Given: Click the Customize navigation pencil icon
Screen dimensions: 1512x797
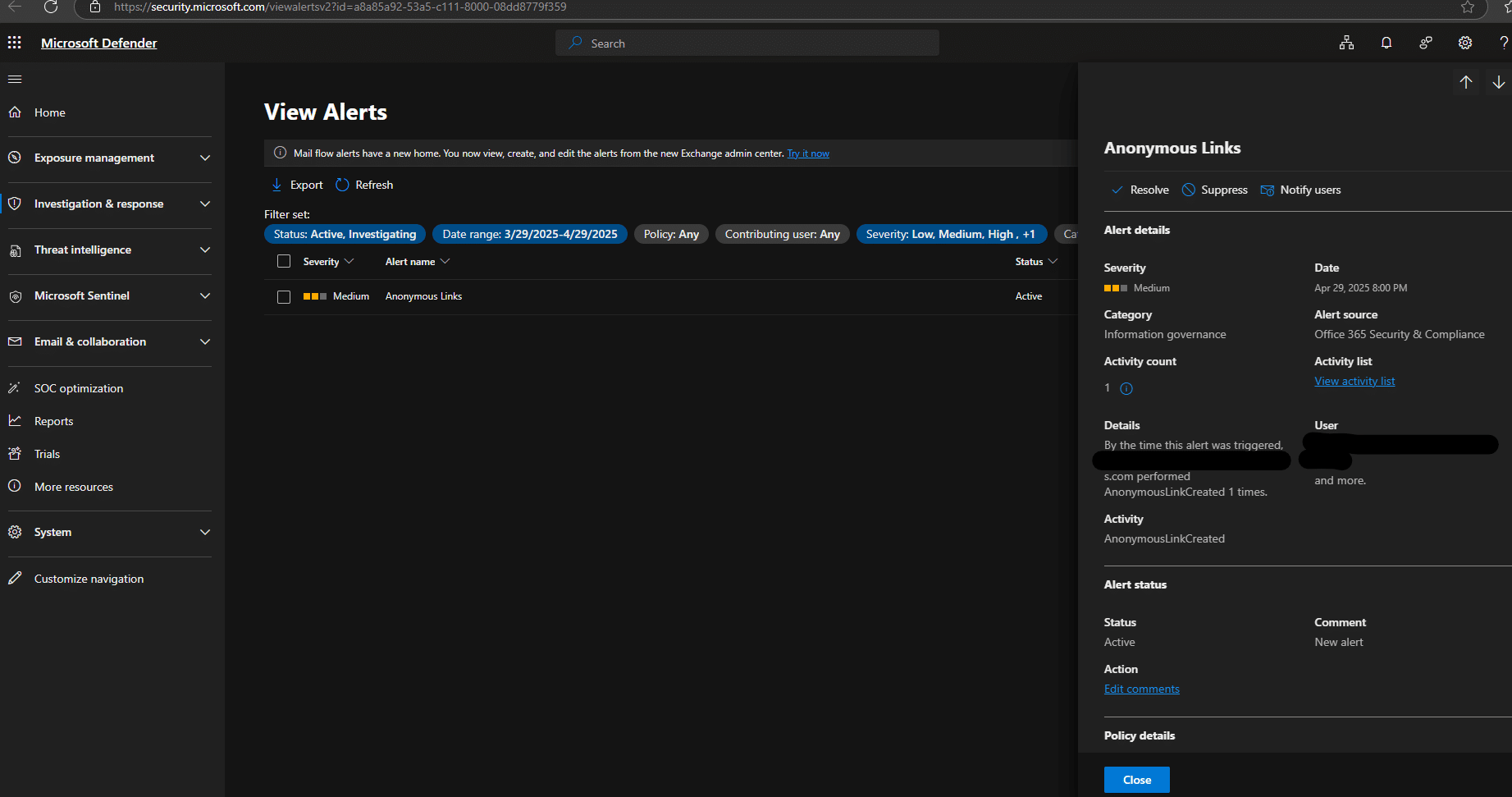Looking at the screenshot, I should click(15, 579).
